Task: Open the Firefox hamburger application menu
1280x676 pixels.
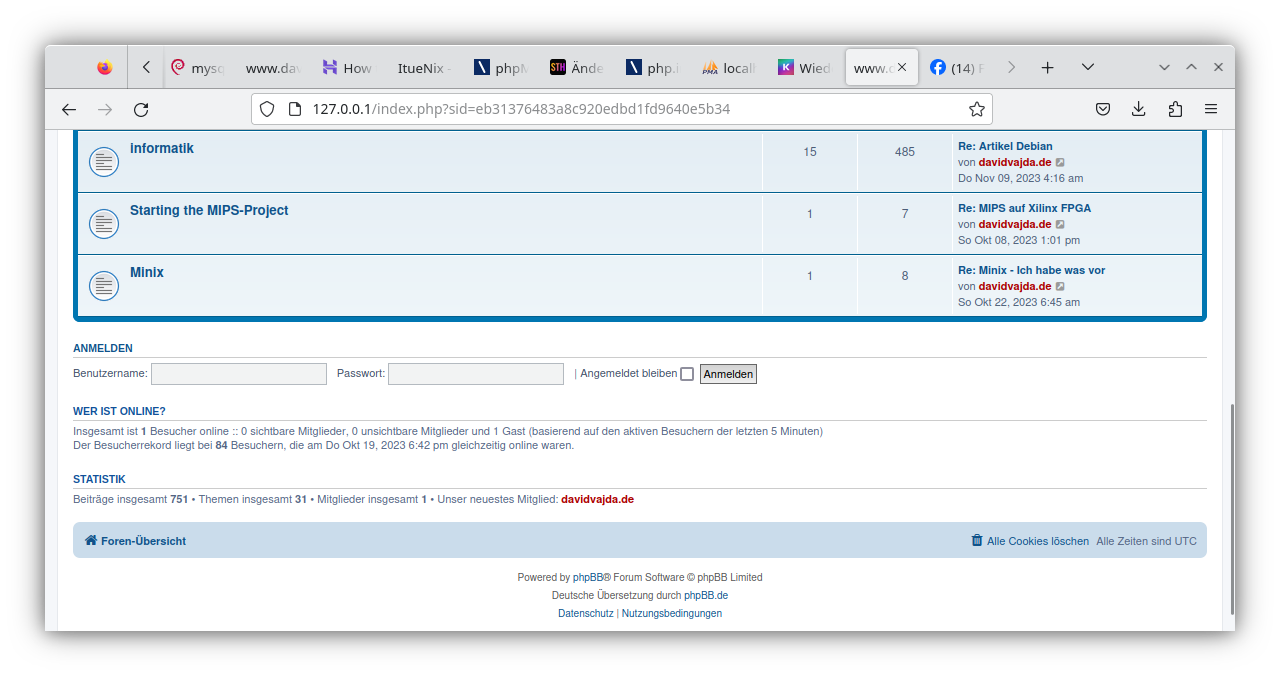Action: tap(1211, 109)
